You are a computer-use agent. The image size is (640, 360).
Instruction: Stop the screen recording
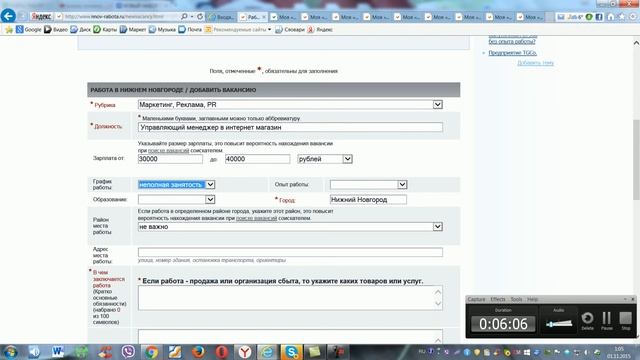625,320
